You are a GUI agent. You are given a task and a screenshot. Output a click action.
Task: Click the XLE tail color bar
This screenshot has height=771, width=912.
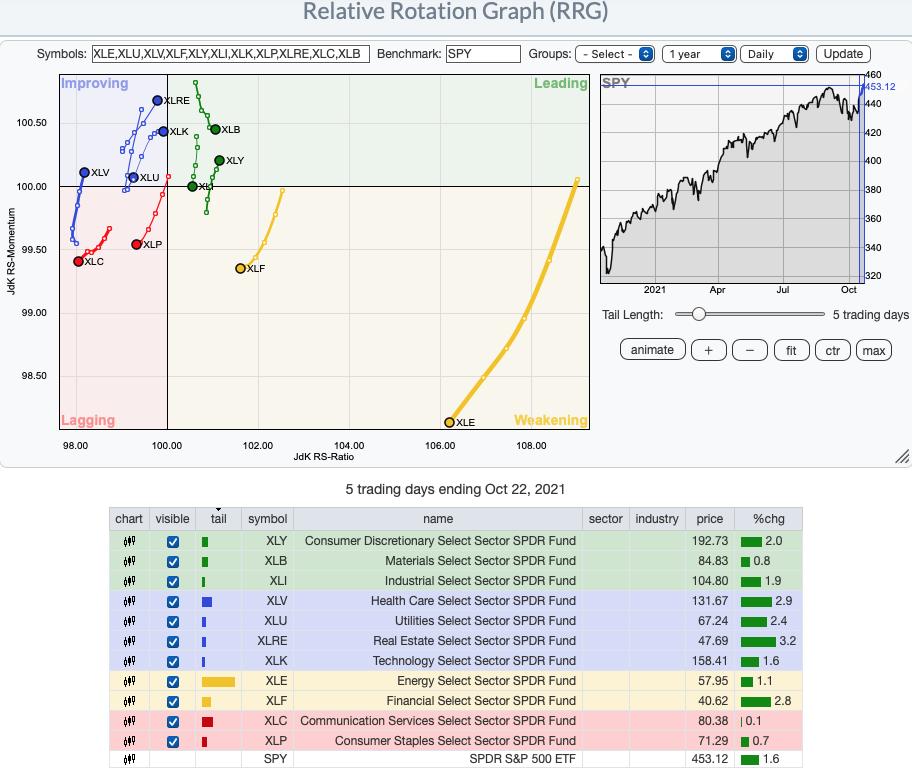[x=218, y=681]
